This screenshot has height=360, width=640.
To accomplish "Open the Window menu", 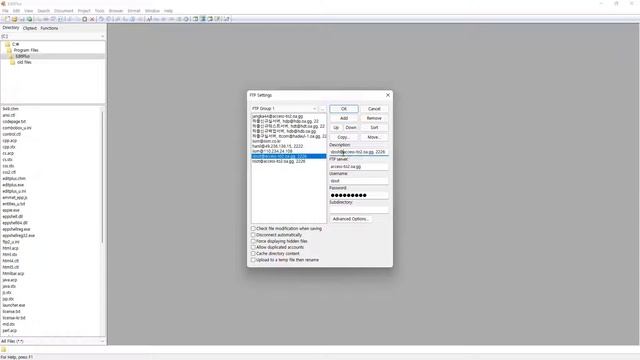I will tap(152, 11).
